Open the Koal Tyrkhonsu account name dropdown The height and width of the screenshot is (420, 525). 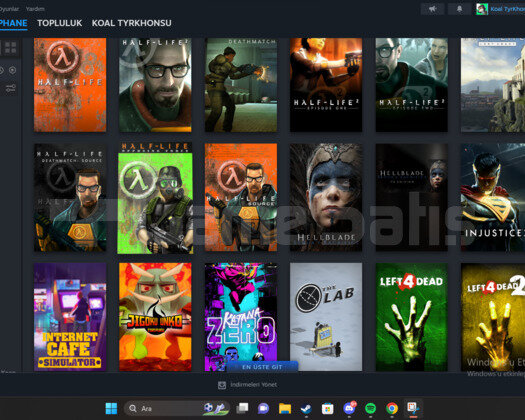(507, 9)
